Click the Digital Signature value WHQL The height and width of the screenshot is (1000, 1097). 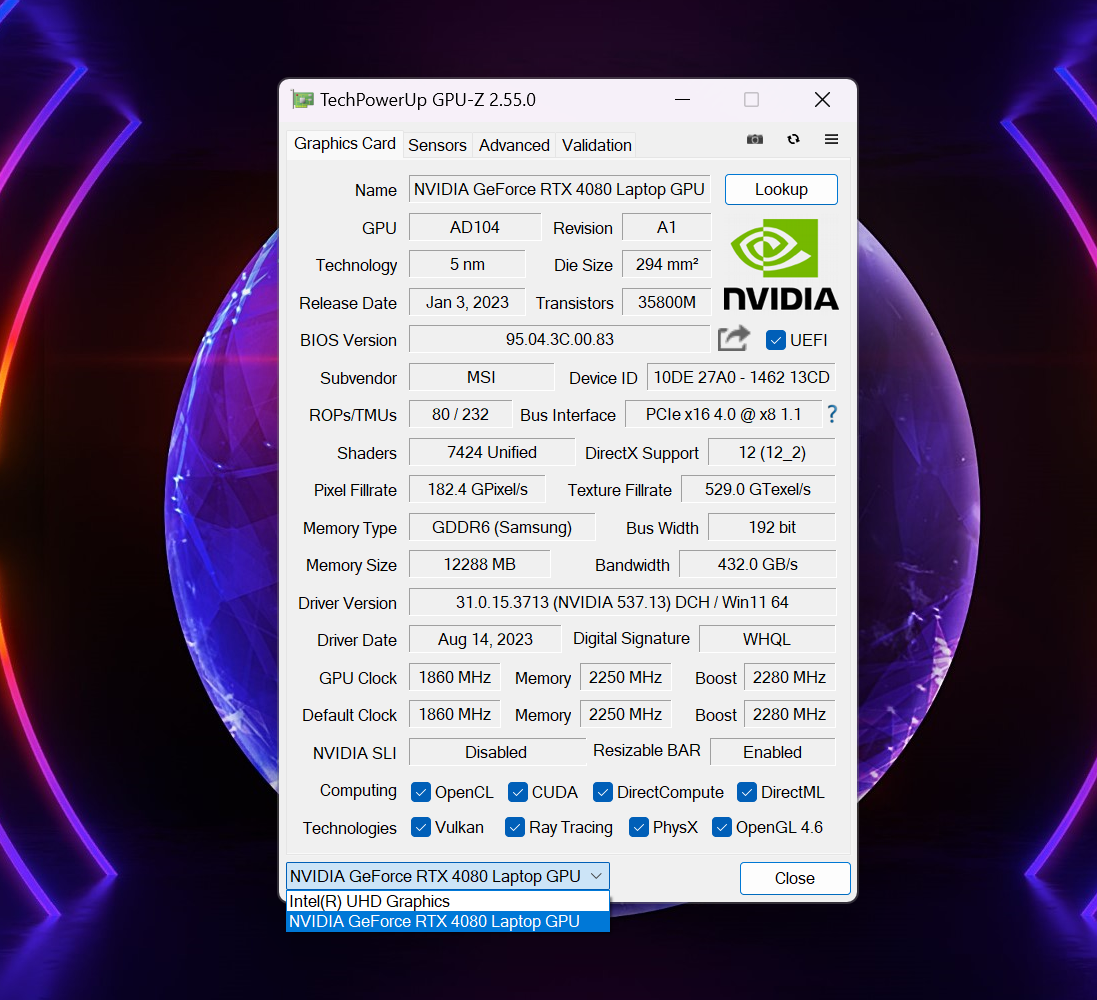click(767, 639)
